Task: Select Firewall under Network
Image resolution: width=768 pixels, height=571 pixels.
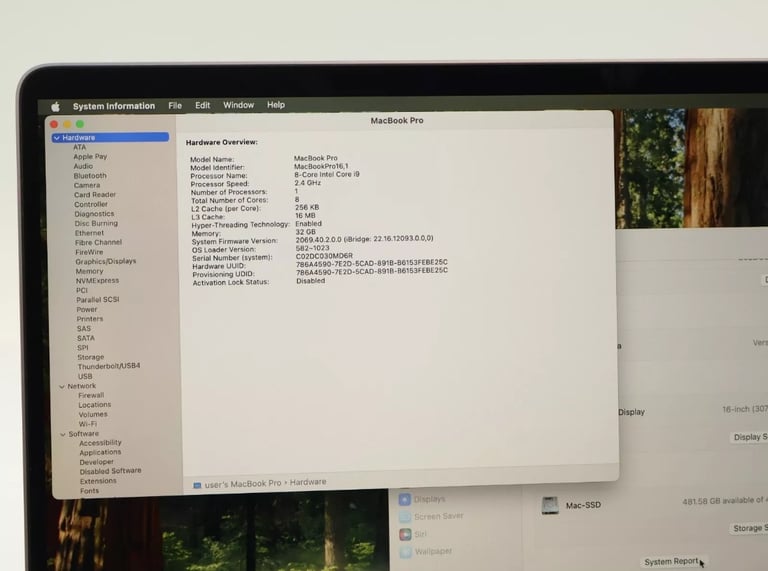Action: pyautogui.click(x=91, y=395)
